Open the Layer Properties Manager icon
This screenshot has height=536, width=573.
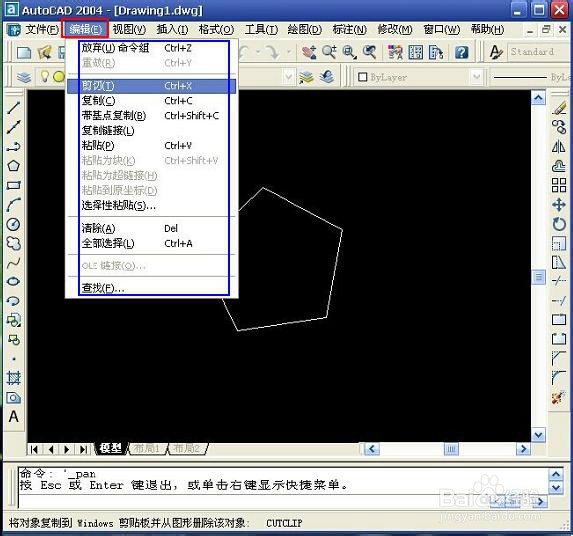coord(24,77)
